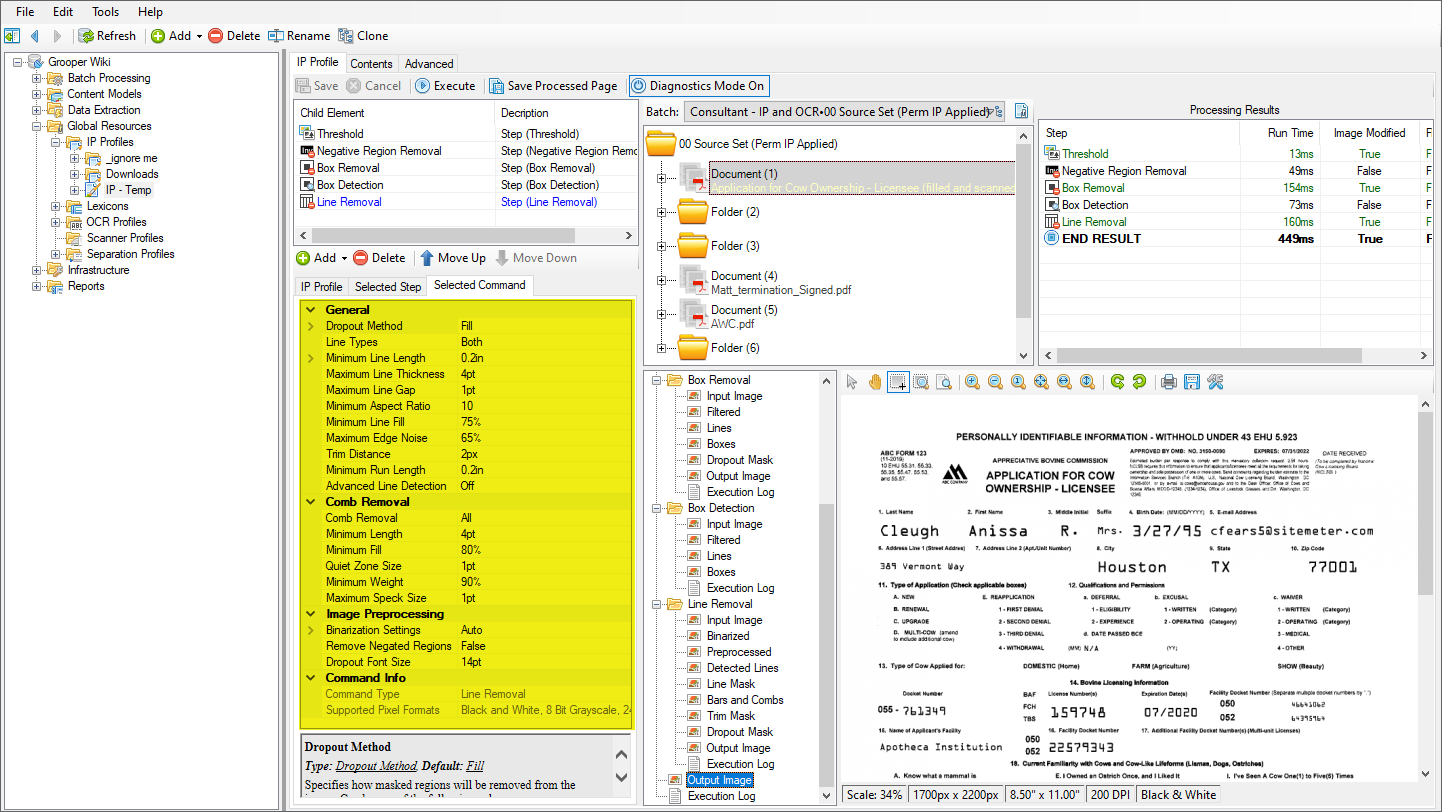Save image with the floppy disk icon
The image size is (1442, 812).
coord(1191,382)
